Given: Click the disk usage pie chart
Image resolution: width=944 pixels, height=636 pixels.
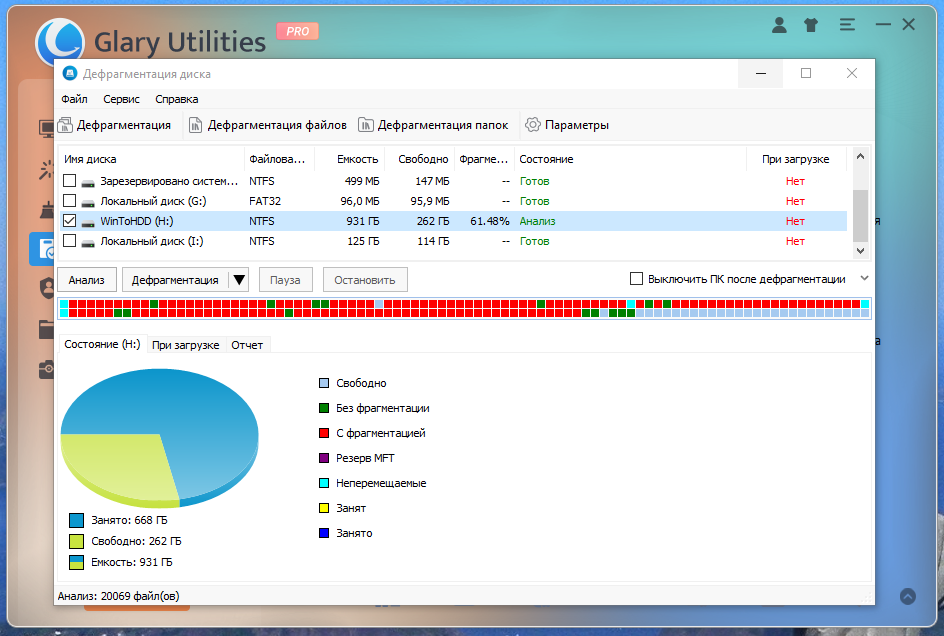Looking at the screenshot, I should pos(160,438).
